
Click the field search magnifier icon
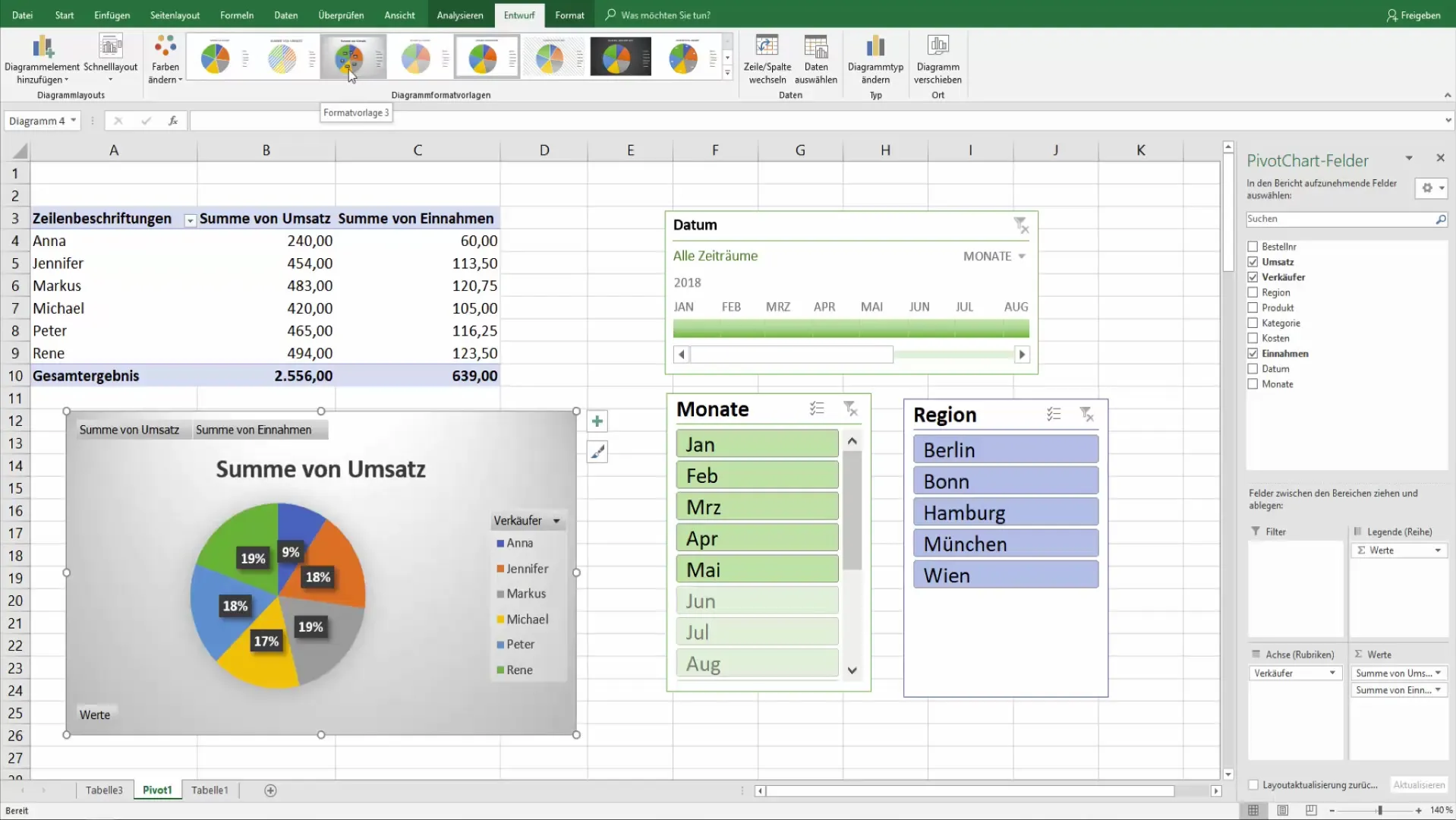pos(1440,219)
